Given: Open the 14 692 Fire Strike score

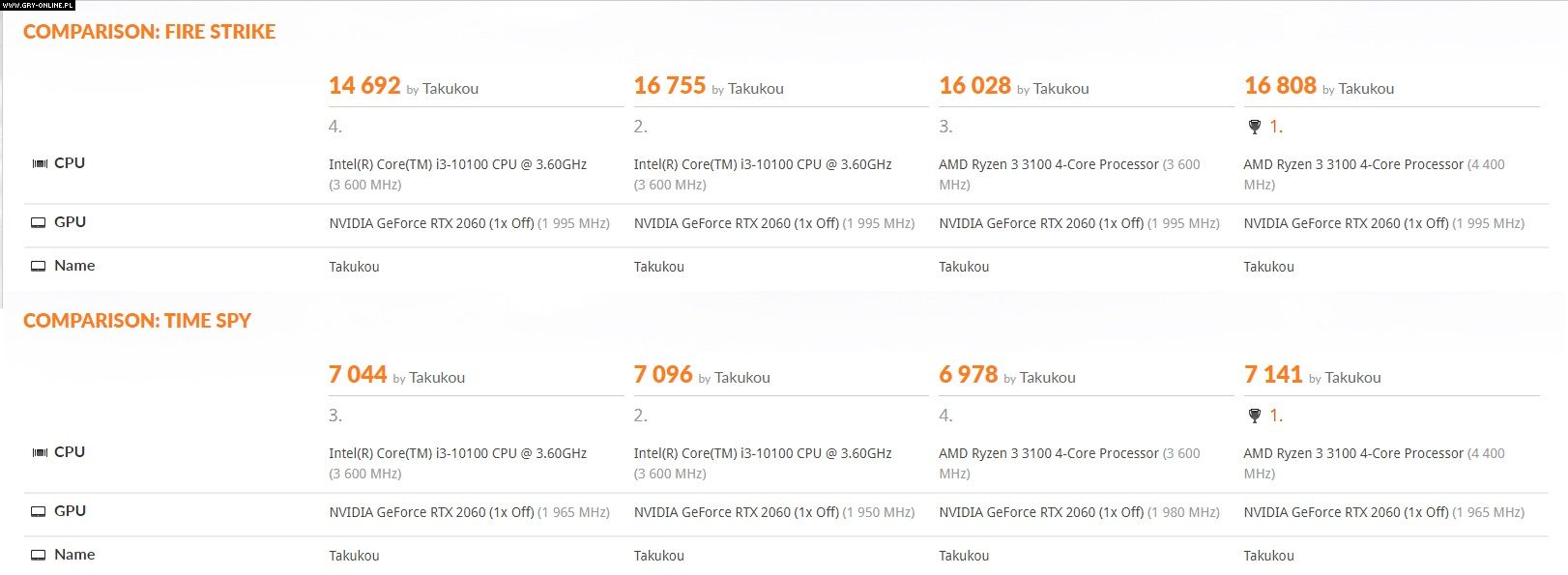Looking at the screenshot, I should (x=364, y=86).
